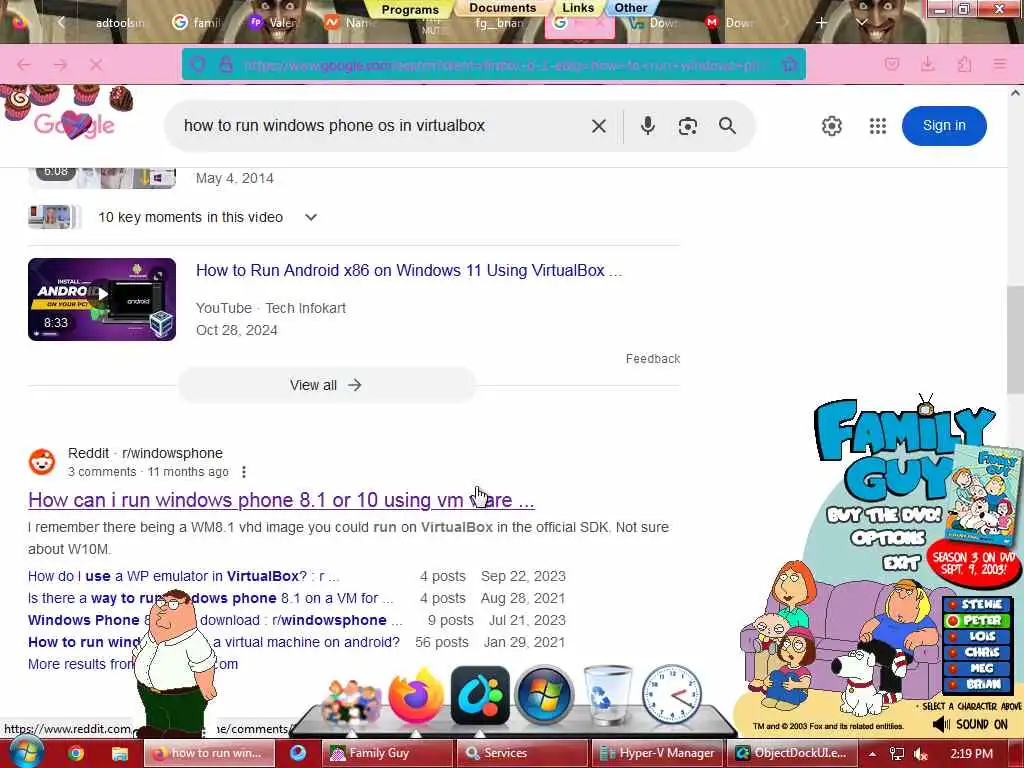Click the Feedback link under videos

(x=652, y=359)
